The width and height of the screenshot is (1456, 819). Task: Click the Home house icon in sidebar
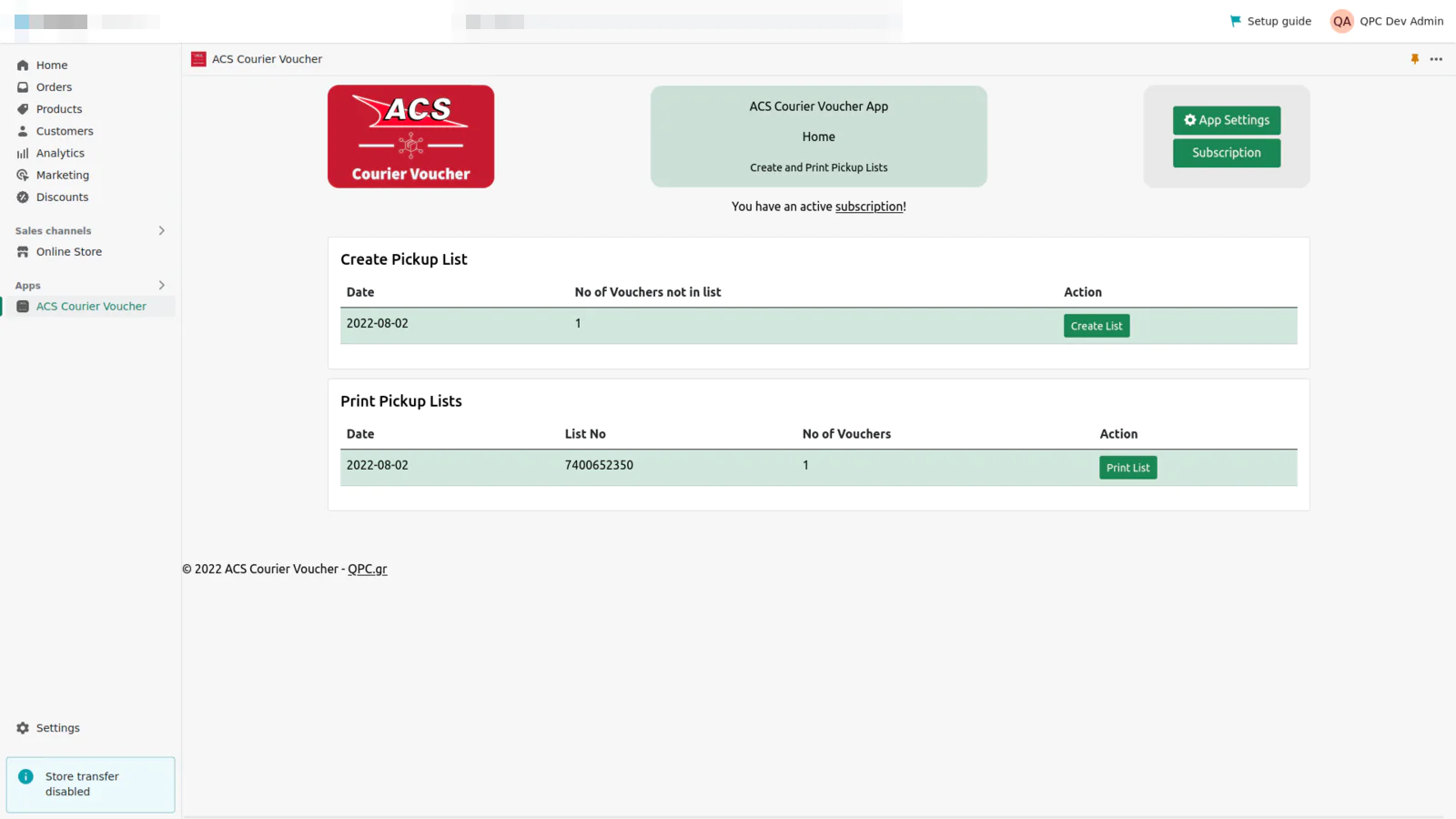coord(23,66)
